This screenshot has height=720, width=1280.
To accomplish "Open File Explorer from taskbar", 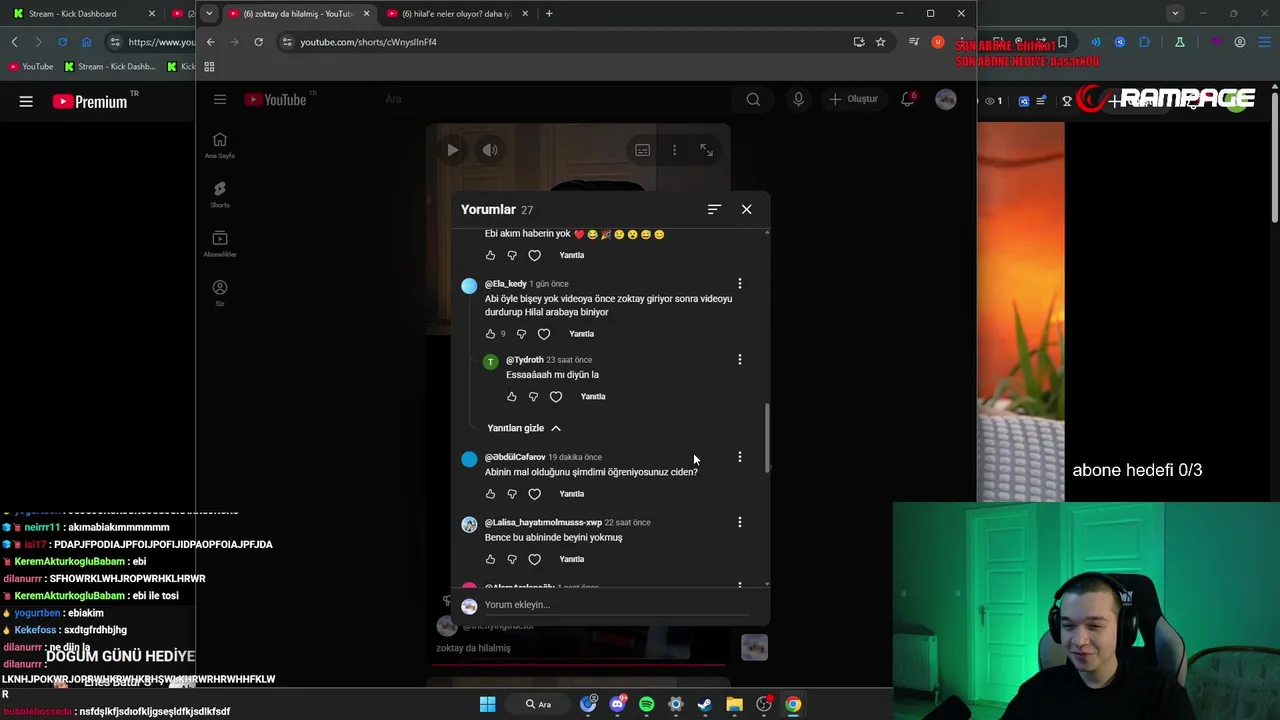I will (734, 704).
